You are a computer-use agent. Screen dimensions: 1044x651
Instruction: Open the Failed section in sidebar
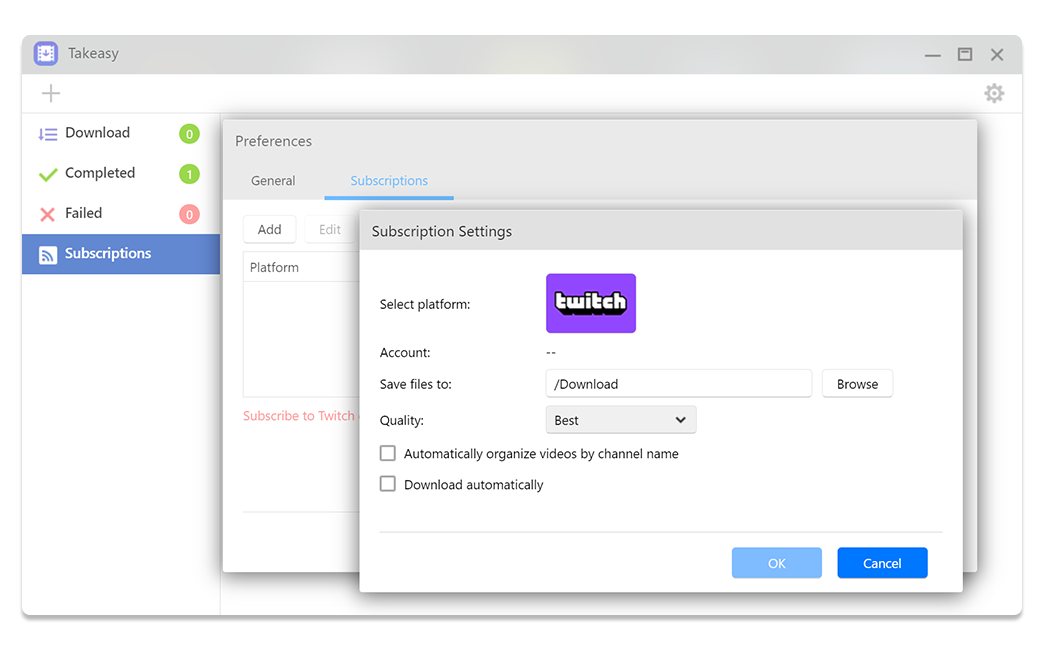(121, 214)
